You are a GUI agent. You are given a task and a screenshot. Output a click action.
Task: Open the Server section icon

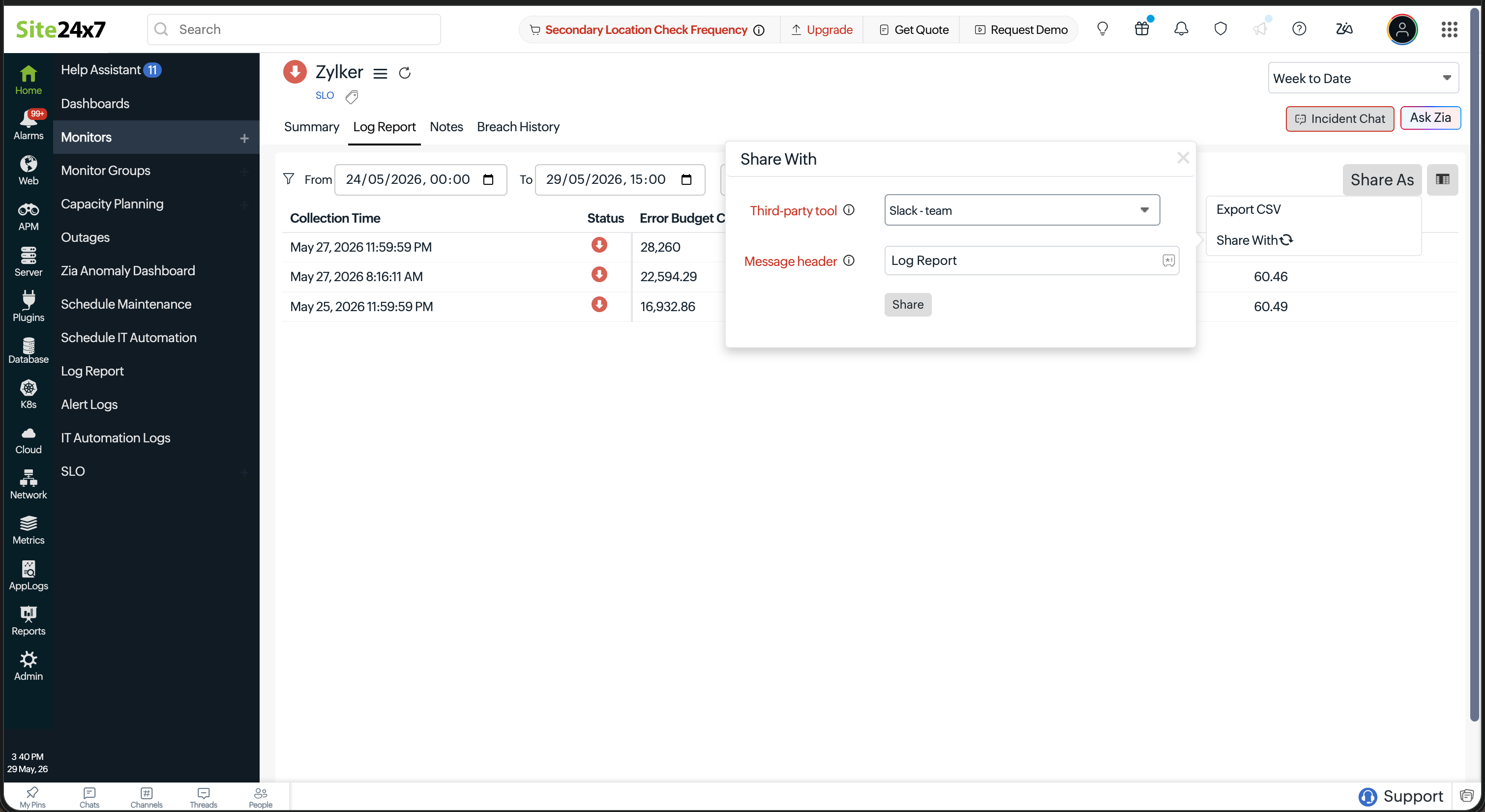click(28, 261)
